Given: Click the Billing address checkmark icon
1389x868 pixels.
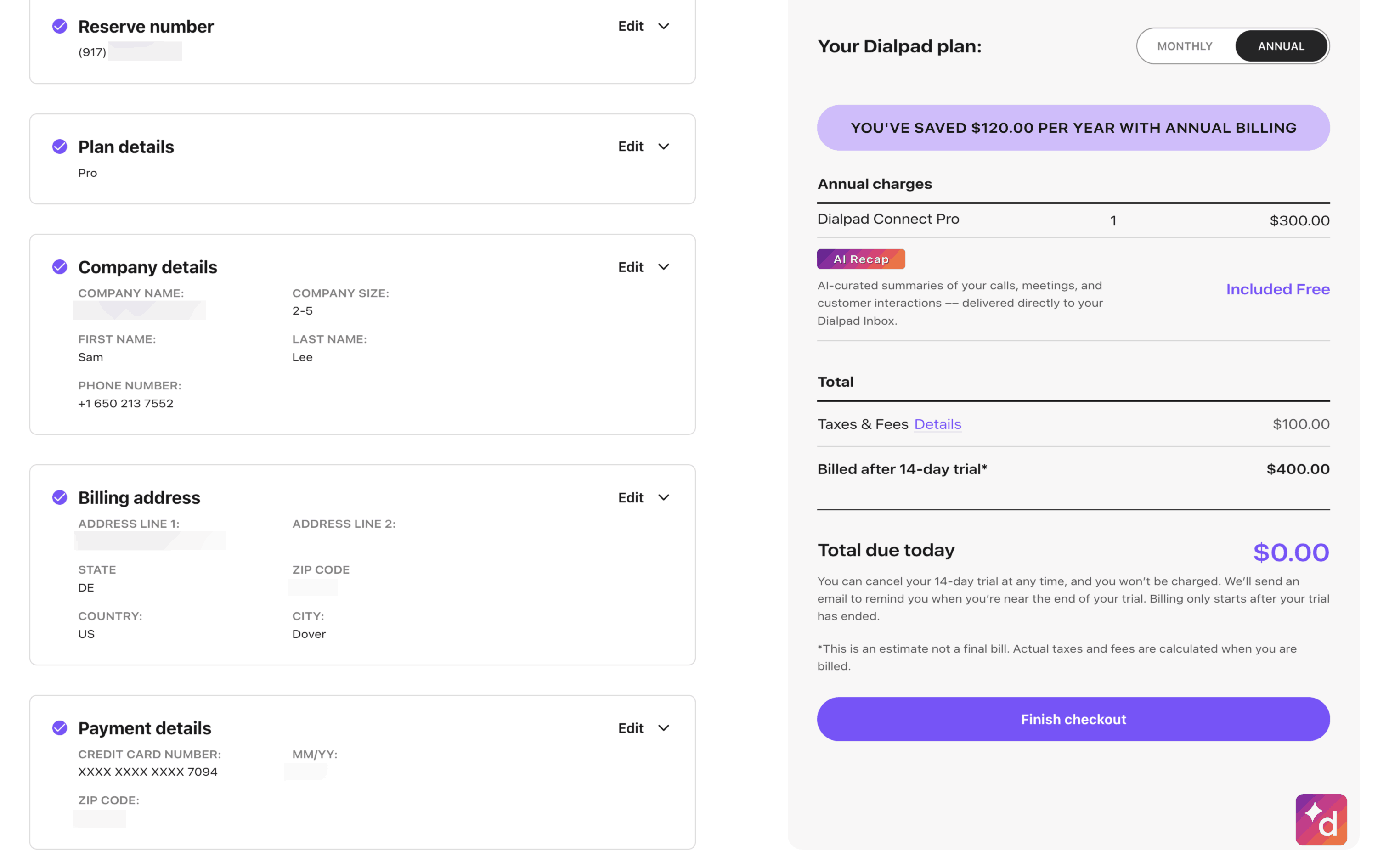Looking at the screenshot, I should [x=60, y=497].
